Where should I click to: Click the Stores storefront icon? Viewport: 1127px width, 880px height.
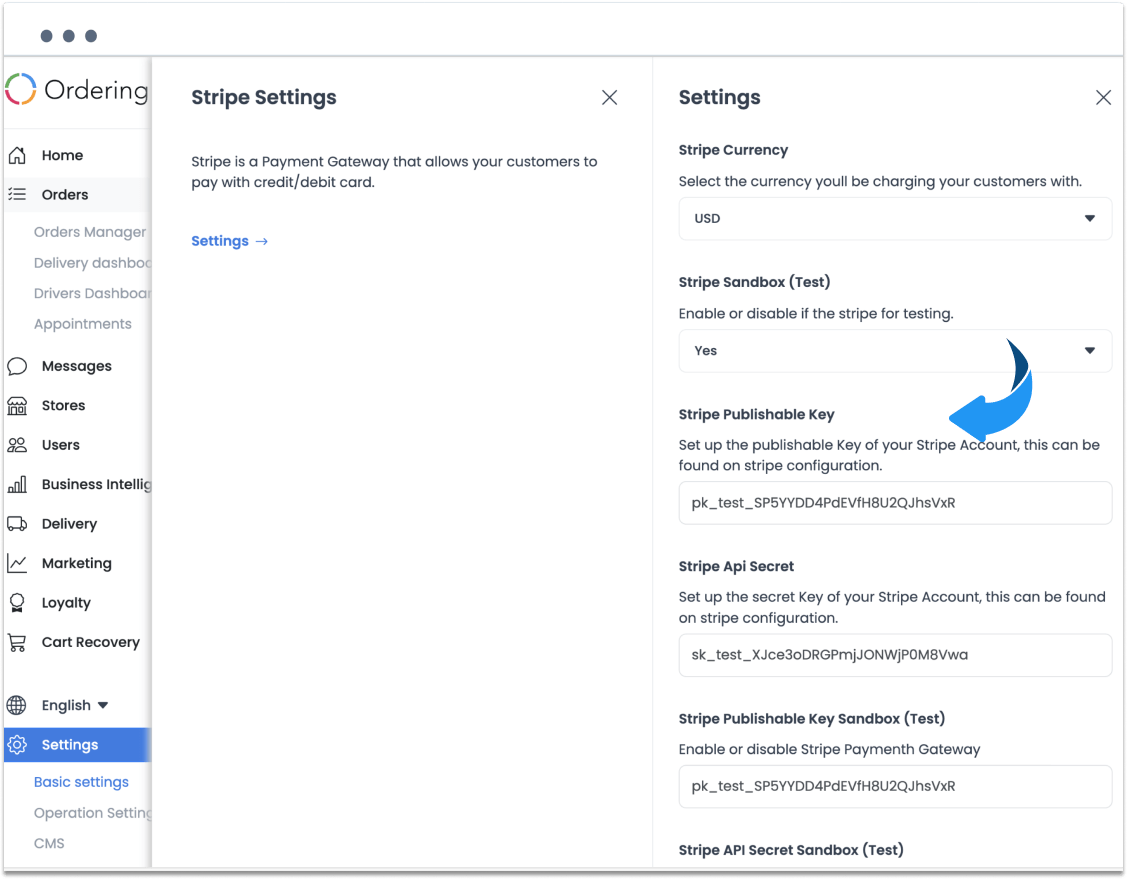point(17,405)
